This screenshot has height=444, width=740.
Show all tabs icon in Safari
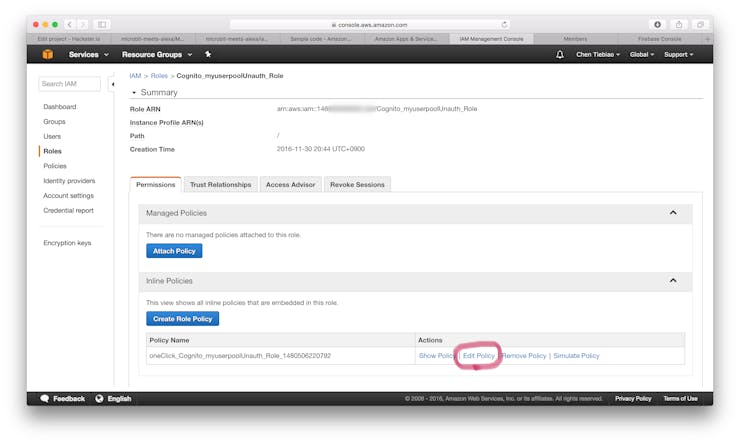point(700,25)
